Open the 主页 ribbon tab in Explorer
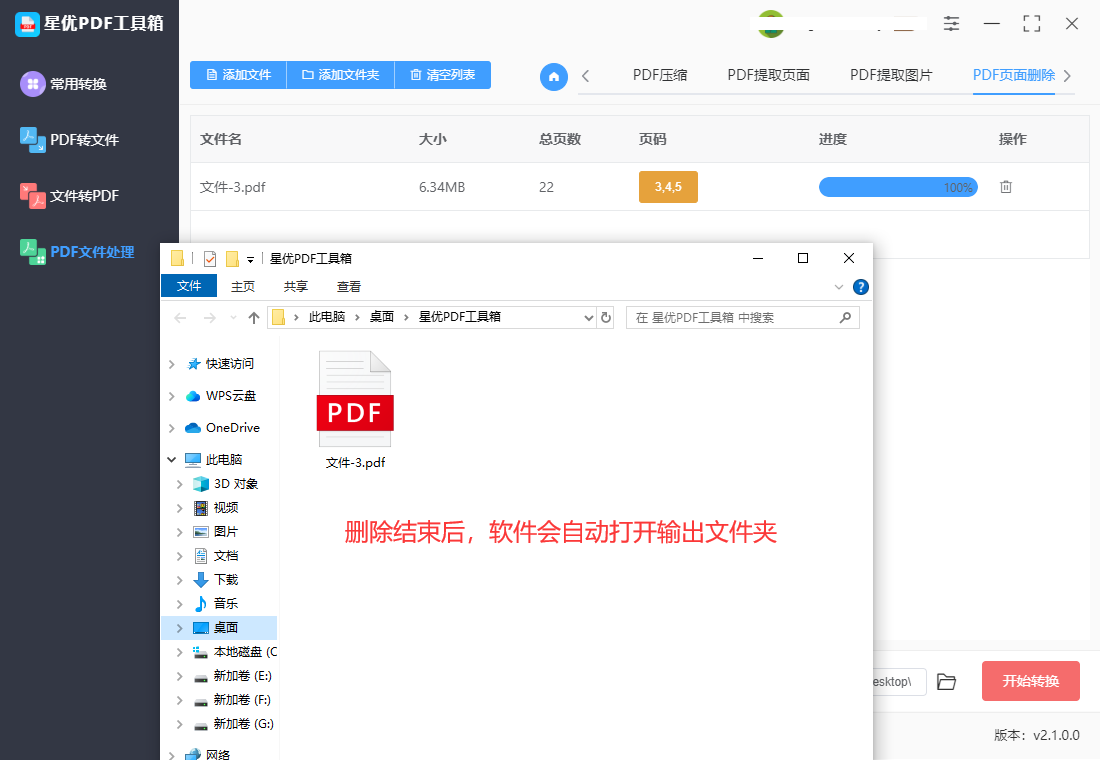 [243, 286]
